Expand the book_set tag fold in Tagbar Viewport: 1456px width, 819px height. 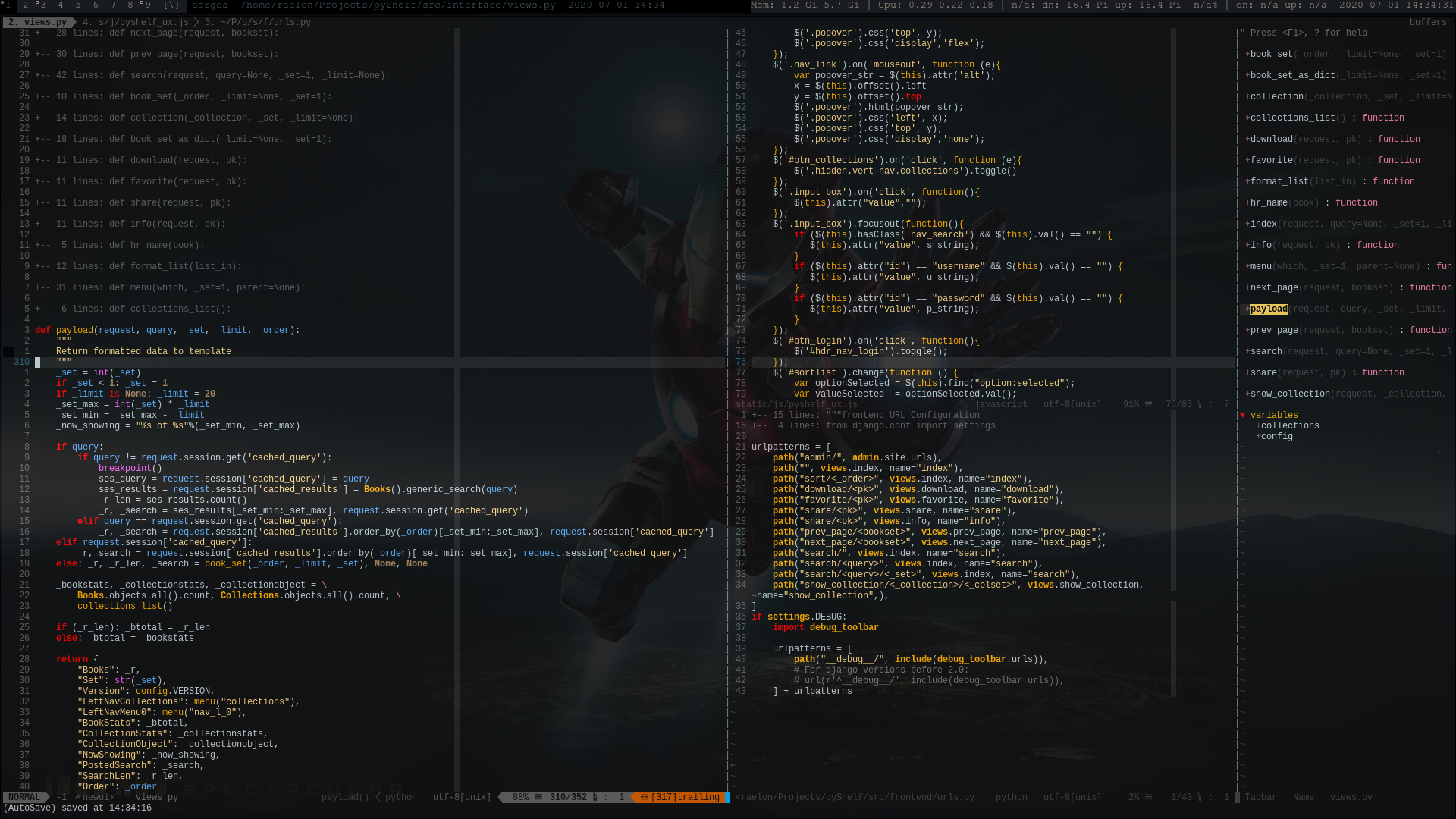point(1247,55)
